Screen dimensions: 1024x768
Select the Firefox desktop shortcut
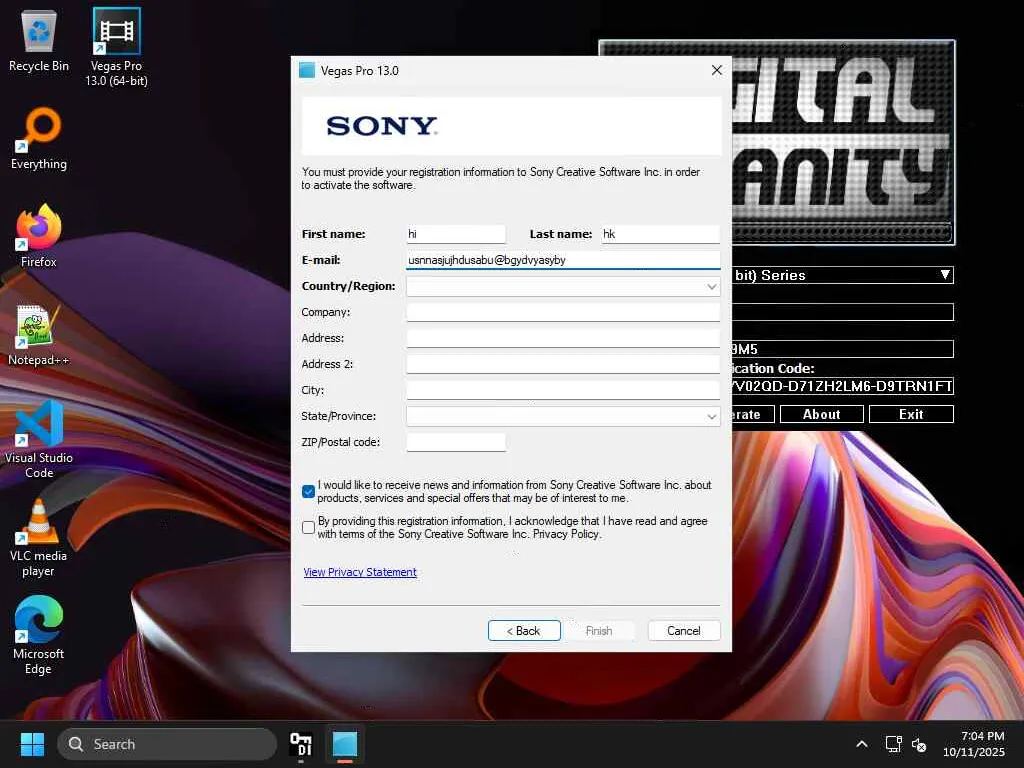[39, 236]
